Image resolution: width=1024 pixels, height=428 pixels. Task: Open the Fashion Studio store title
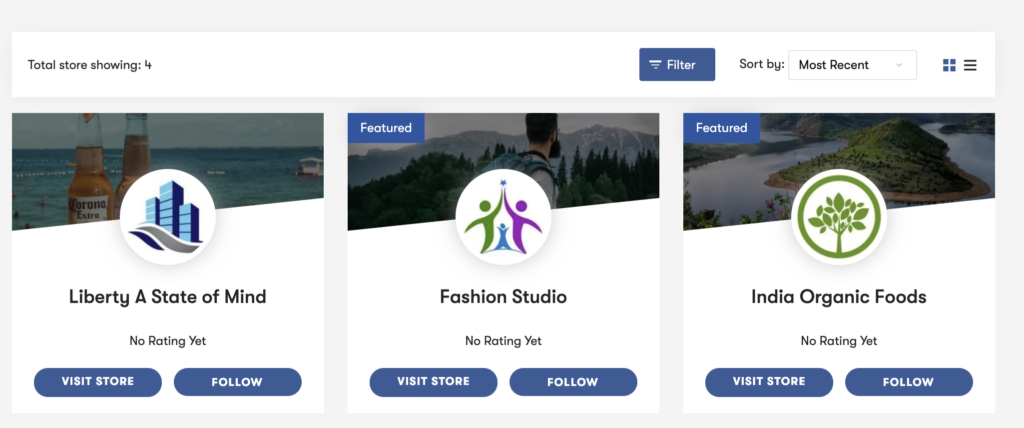click(x=503, y=297)
